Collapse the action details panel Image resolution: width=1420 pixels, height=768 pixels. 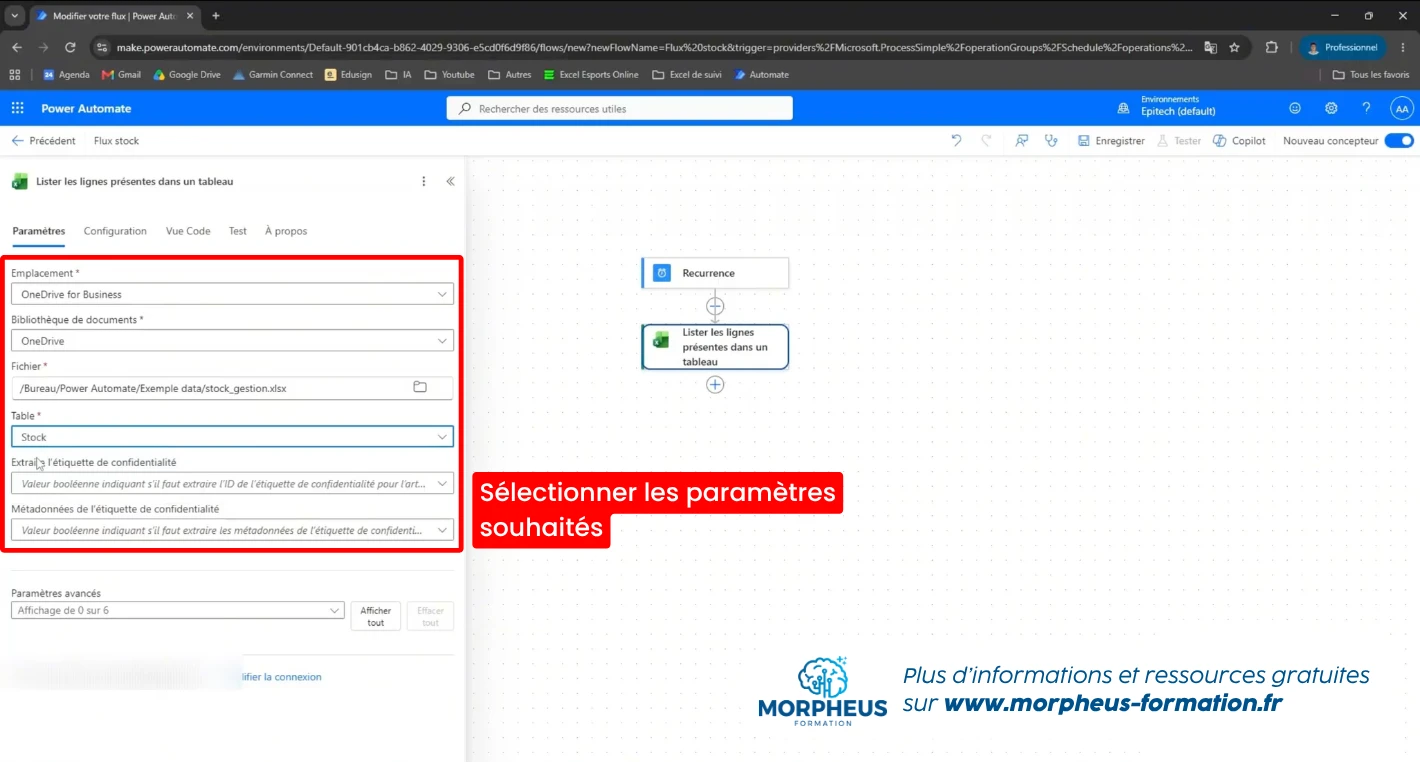pos(450,181)
